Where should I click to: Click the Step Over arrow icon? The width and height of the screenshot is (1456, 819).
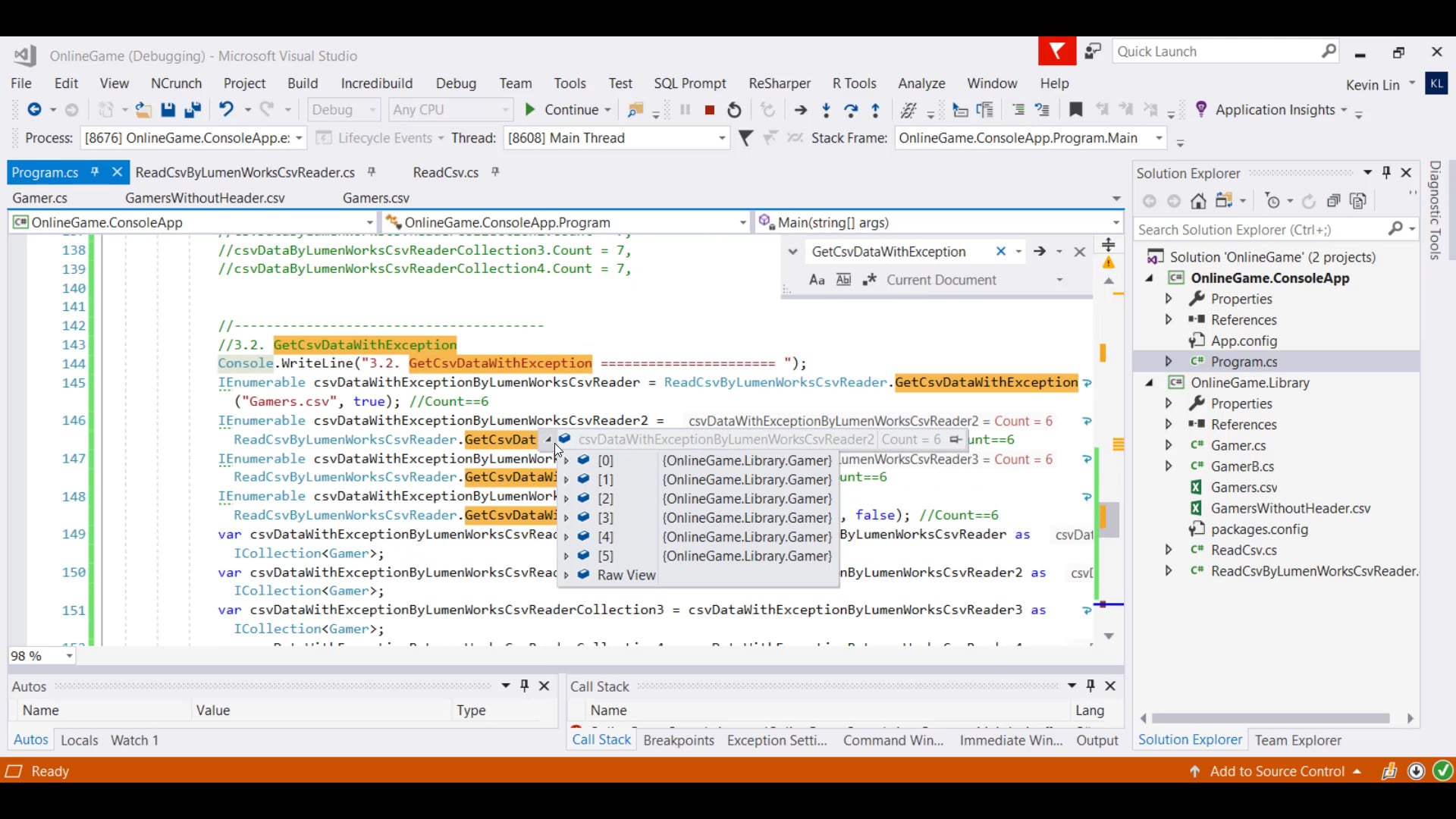(x=851, y=111)
